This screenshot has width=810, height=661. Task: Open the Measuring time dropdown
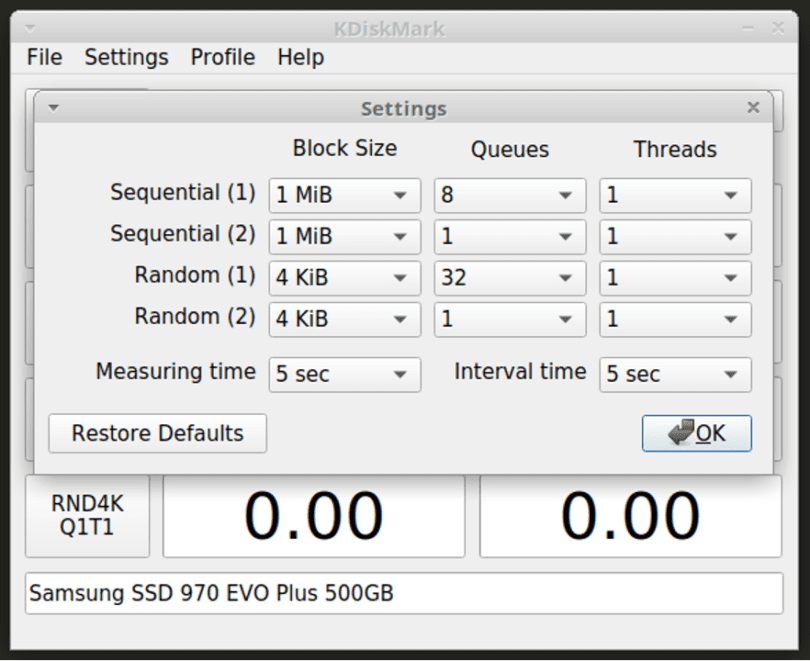pos(344,374)
